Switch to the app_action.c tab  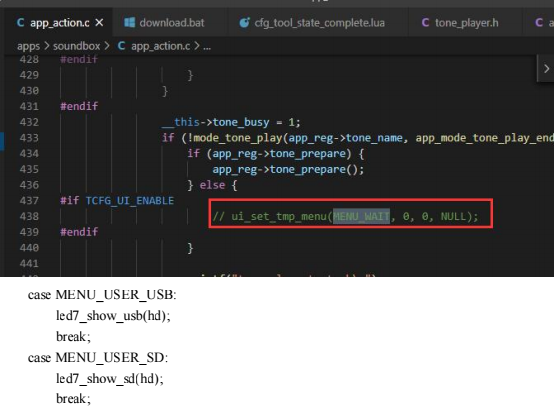click(x=60, y=23)
